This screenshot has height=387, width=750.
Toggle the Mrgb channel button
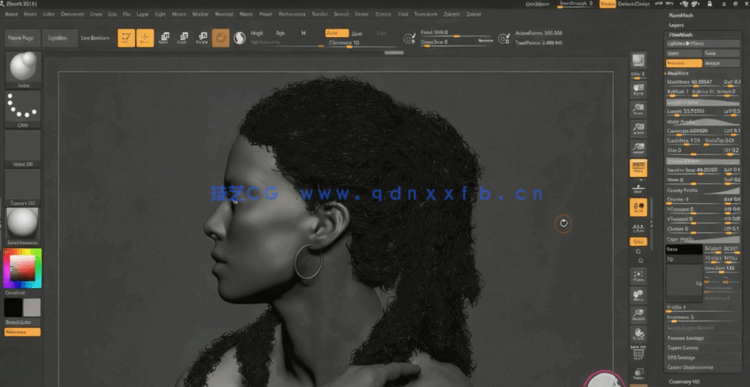click(257, 33)
